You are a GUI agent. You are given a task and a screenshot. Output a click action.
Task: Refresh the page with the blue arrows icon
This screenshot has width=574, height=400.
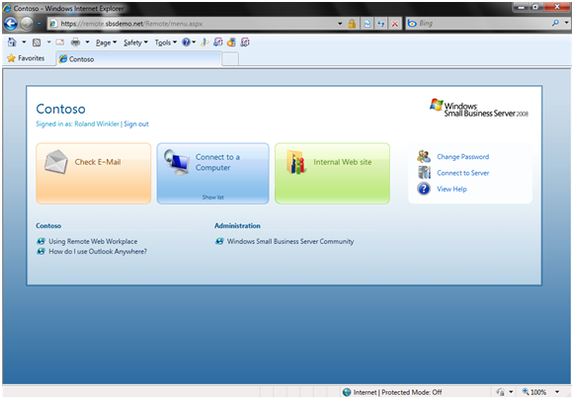tap(381, 24)
